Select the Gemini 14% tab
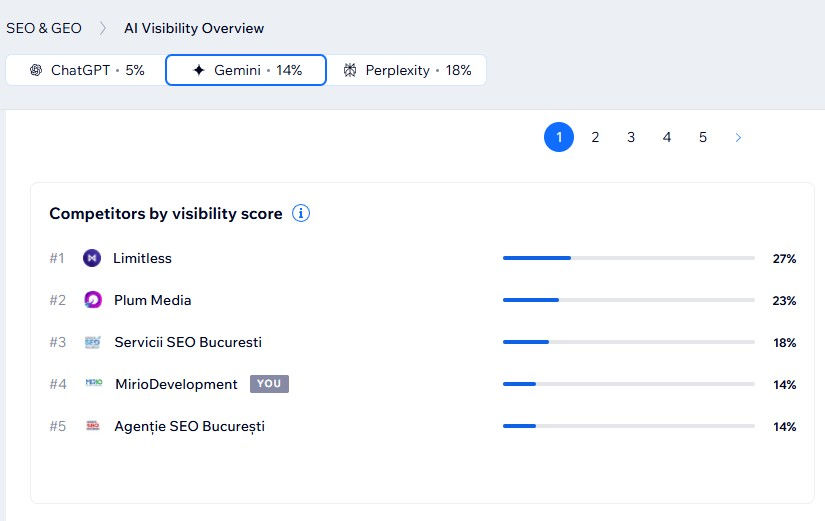Viewport: 825px width, 521px height. (x=246, y=70)
